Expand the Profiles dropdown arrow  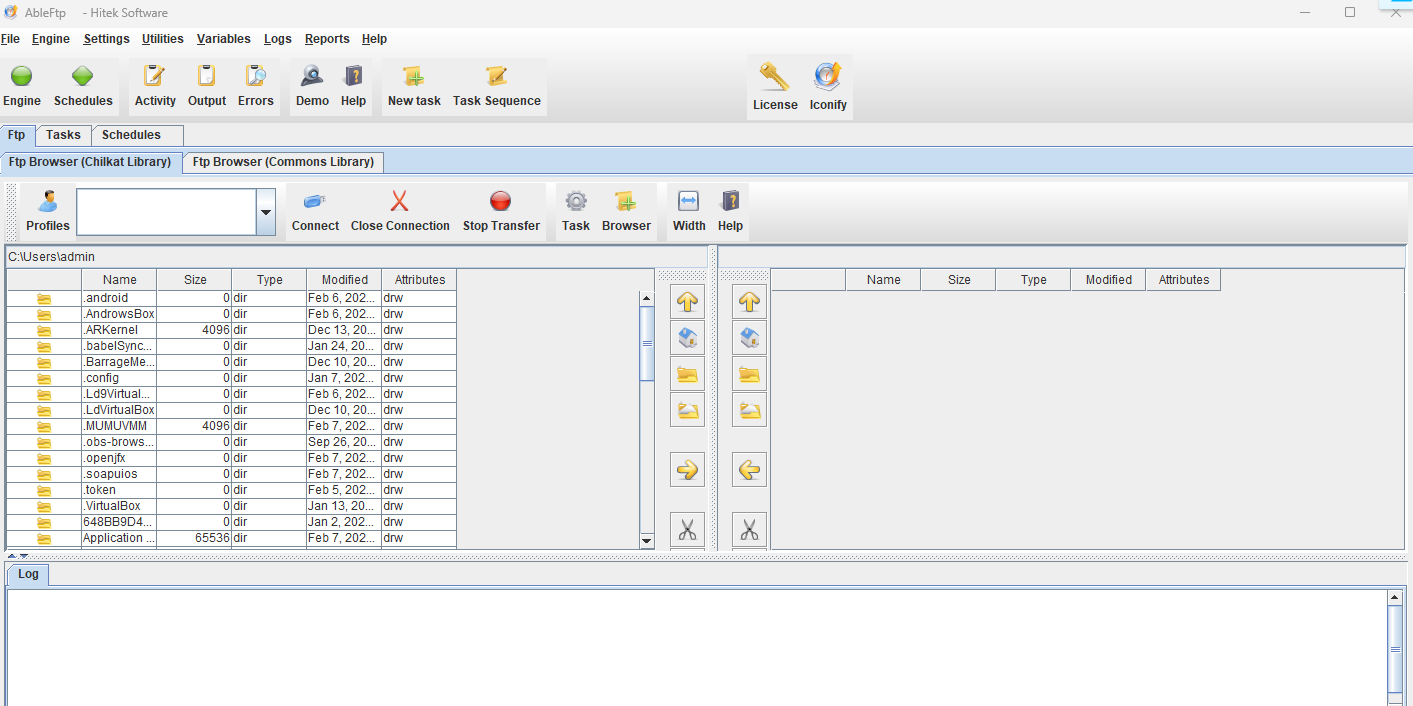point(266,213)
